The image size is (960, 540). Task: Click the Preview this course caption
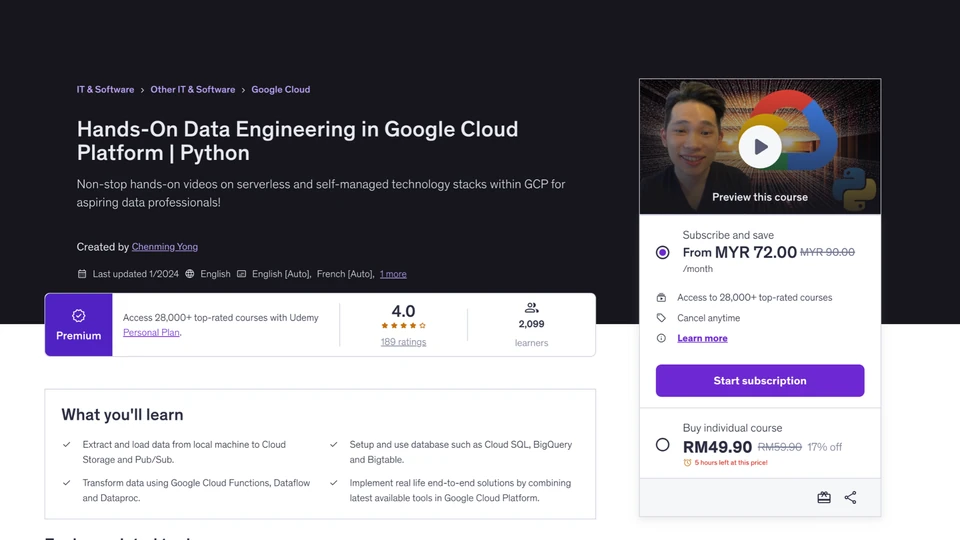pos(760,197)
